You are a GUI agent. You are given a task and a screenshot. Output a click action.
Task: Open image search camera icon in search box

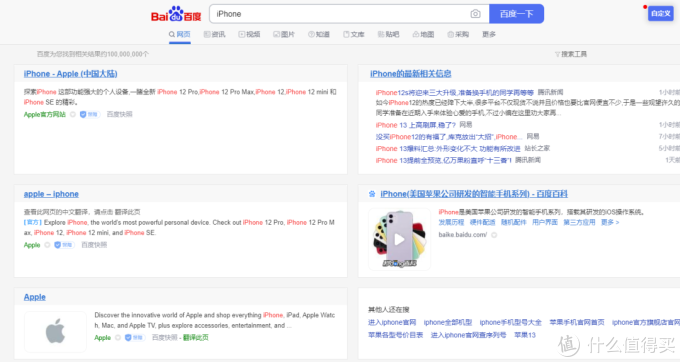(x=475, y=14)
